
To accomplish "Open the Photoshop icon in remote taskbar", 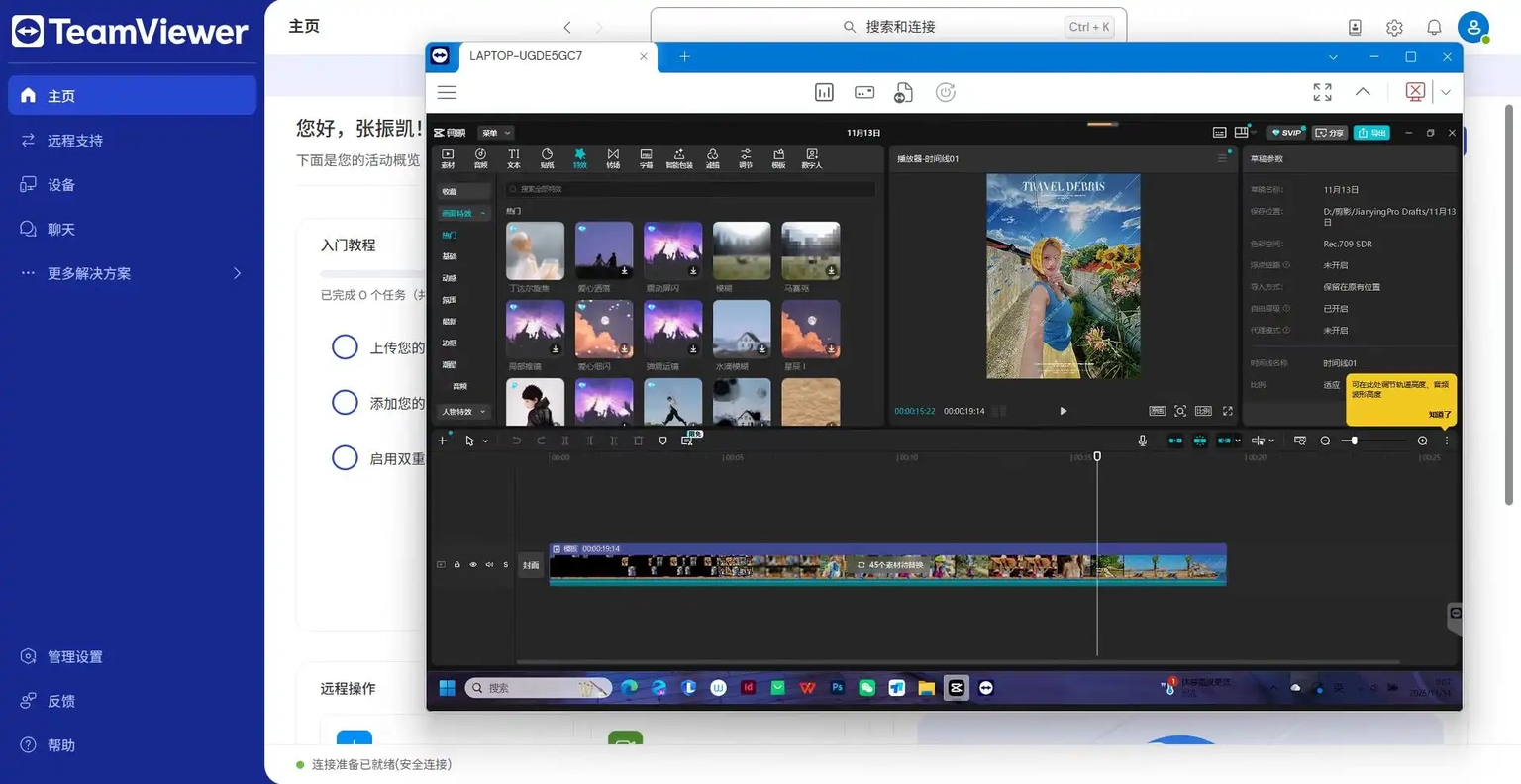I will 837,688.
